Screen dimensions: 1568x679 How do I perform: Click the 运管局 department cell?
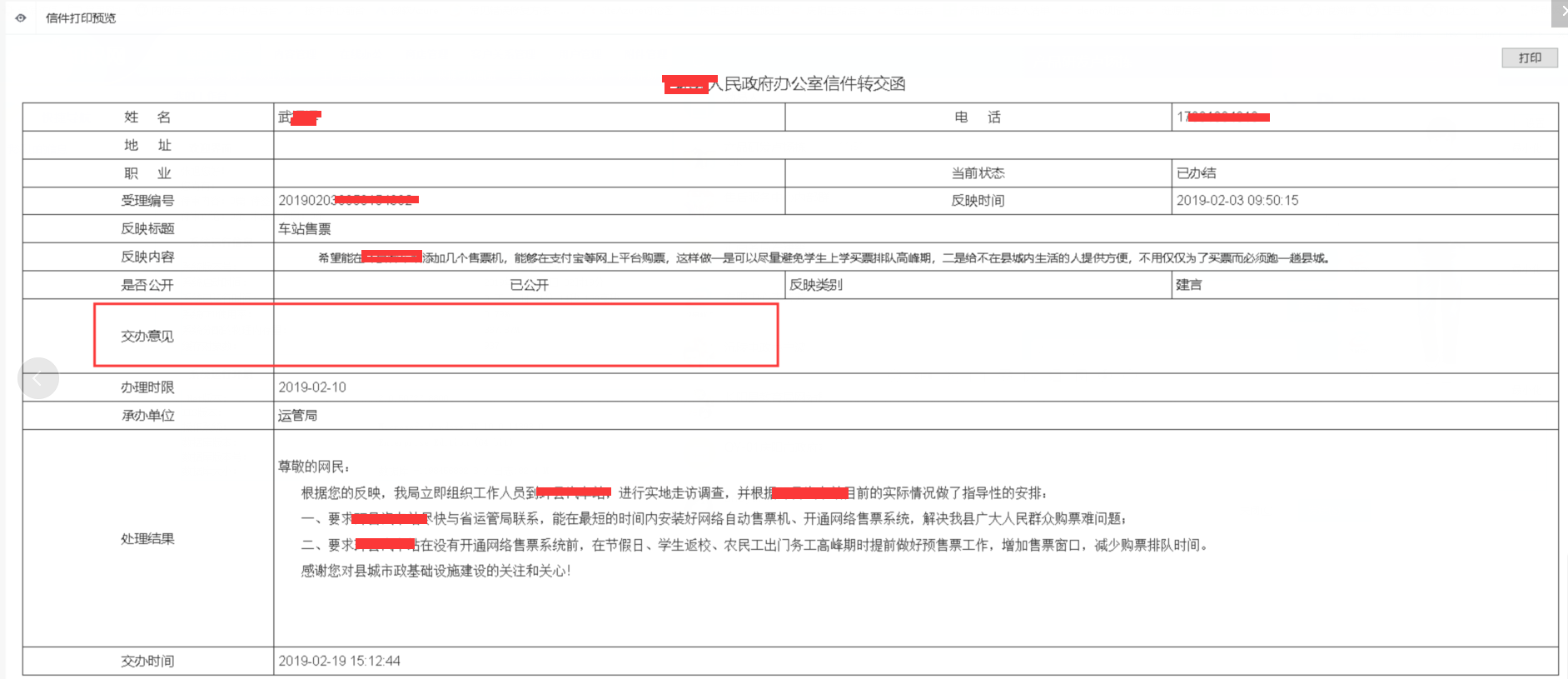coord(297,416)
